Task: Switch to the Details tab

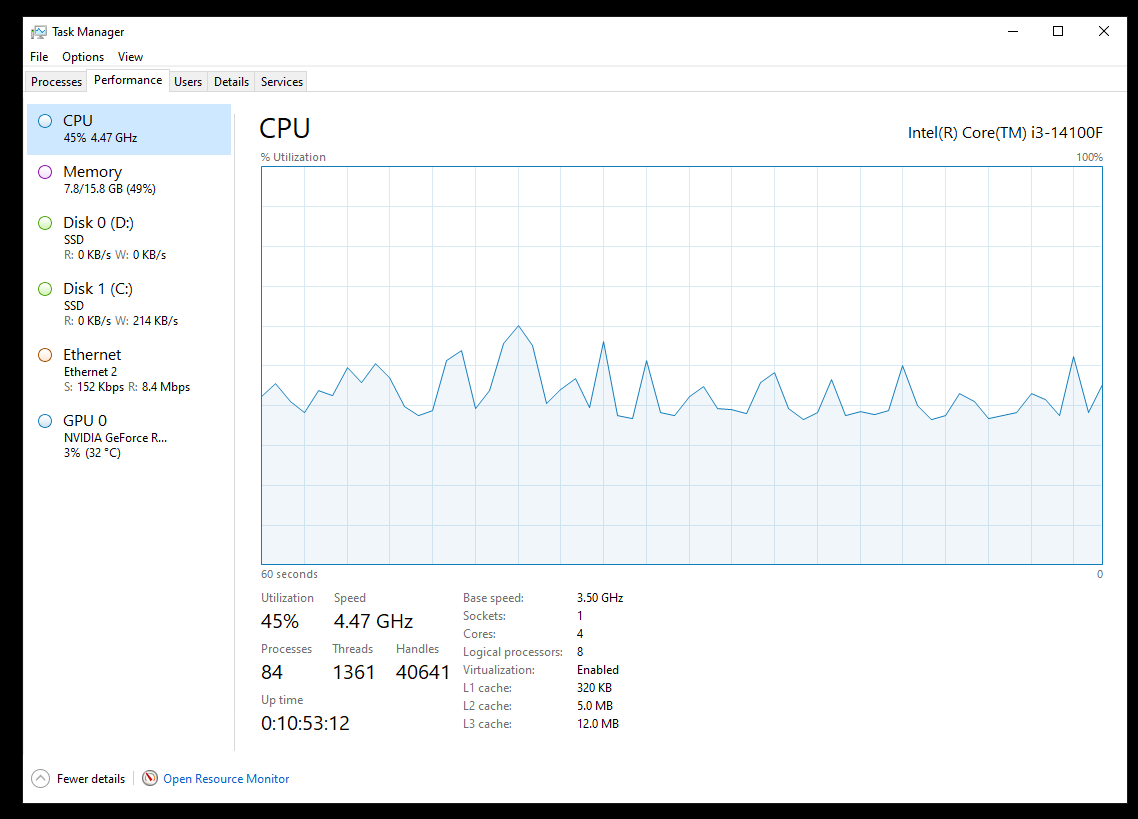Action: [232, 82]
